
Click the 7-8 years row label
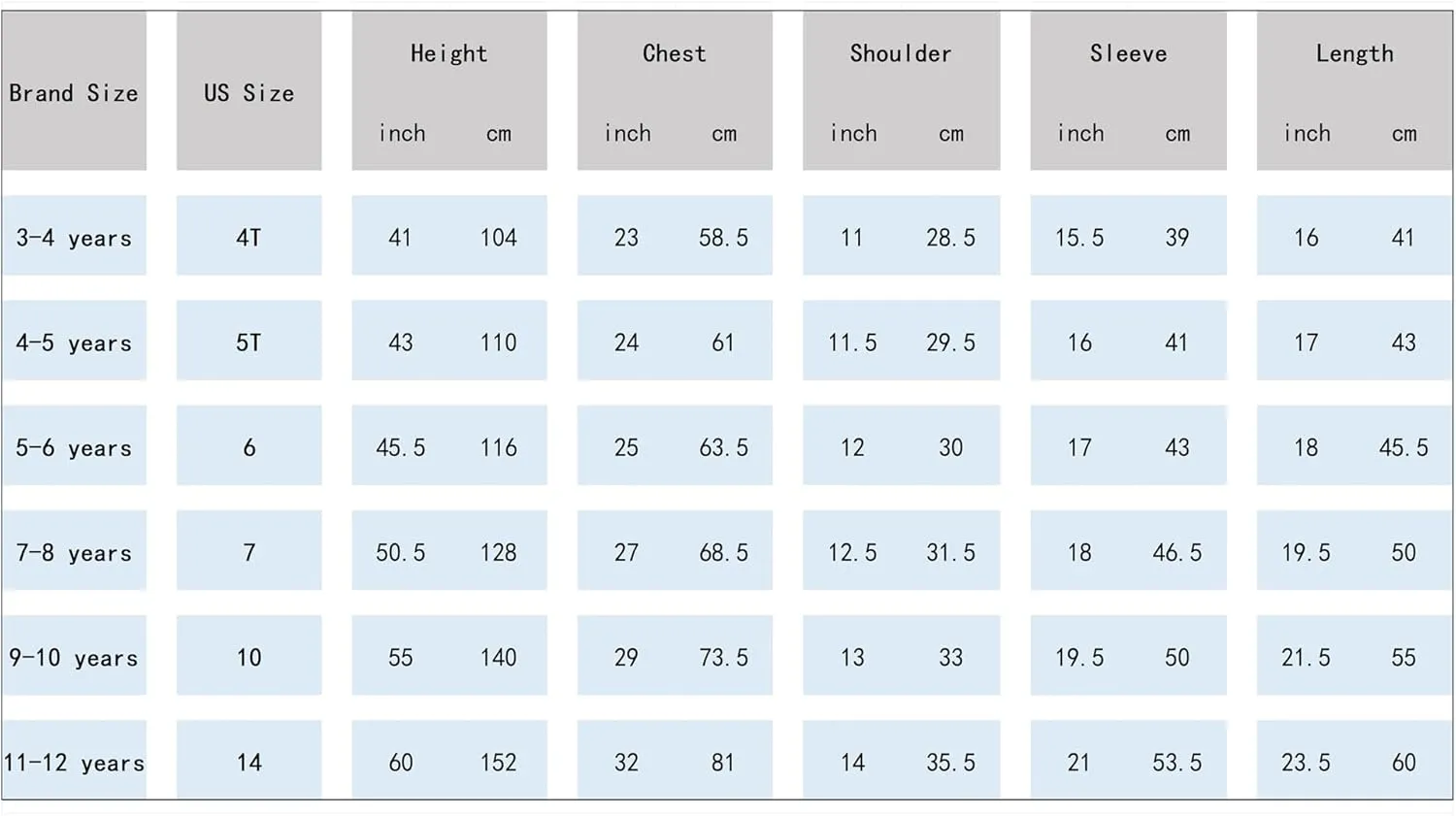74,550
